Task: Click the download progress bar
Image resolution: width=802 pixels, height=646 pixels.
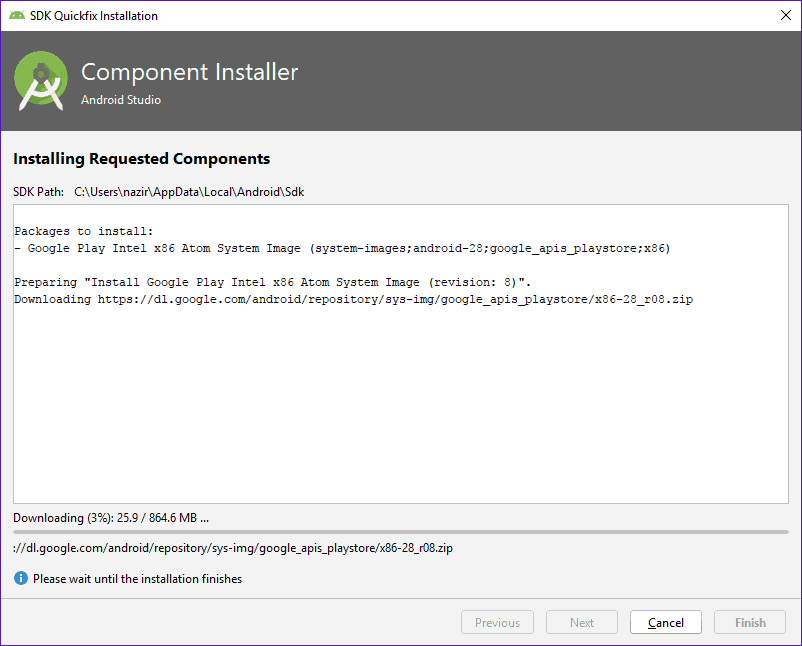Action: click(401, 532)
